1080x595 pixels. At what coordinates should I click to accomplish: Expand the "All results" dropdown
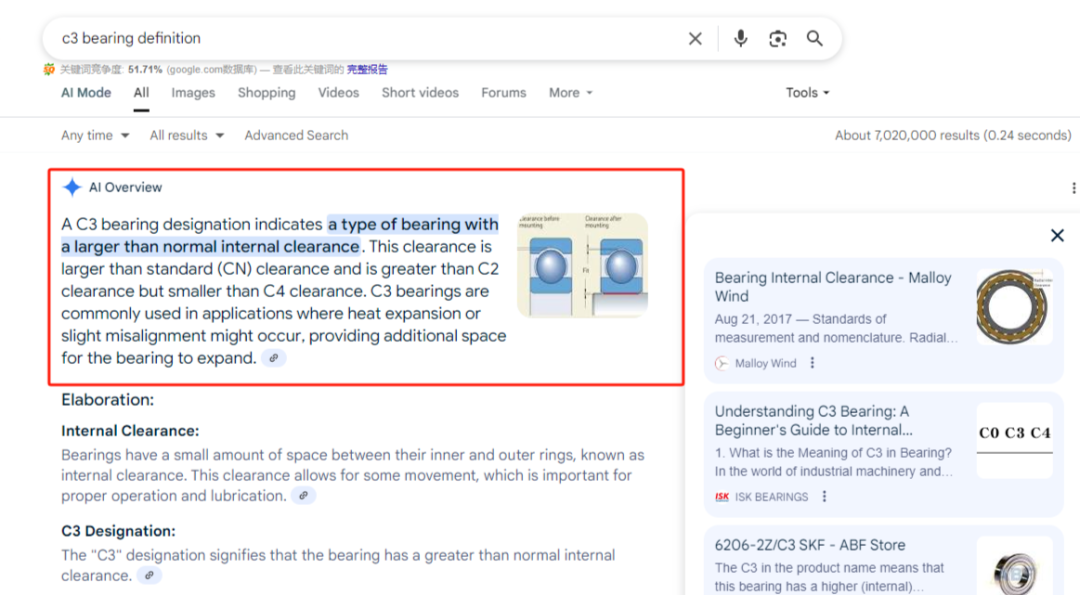(186, 135)
